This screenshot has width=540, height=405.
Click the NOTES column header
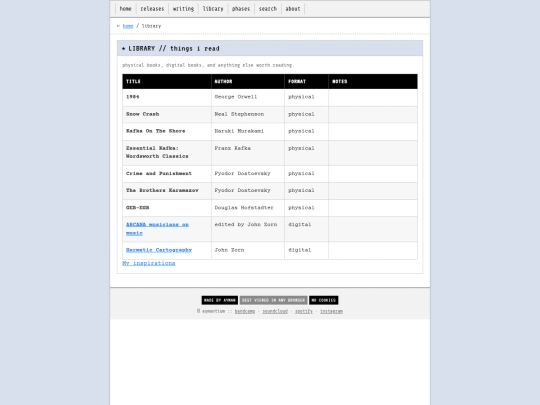tap(373, 82)
